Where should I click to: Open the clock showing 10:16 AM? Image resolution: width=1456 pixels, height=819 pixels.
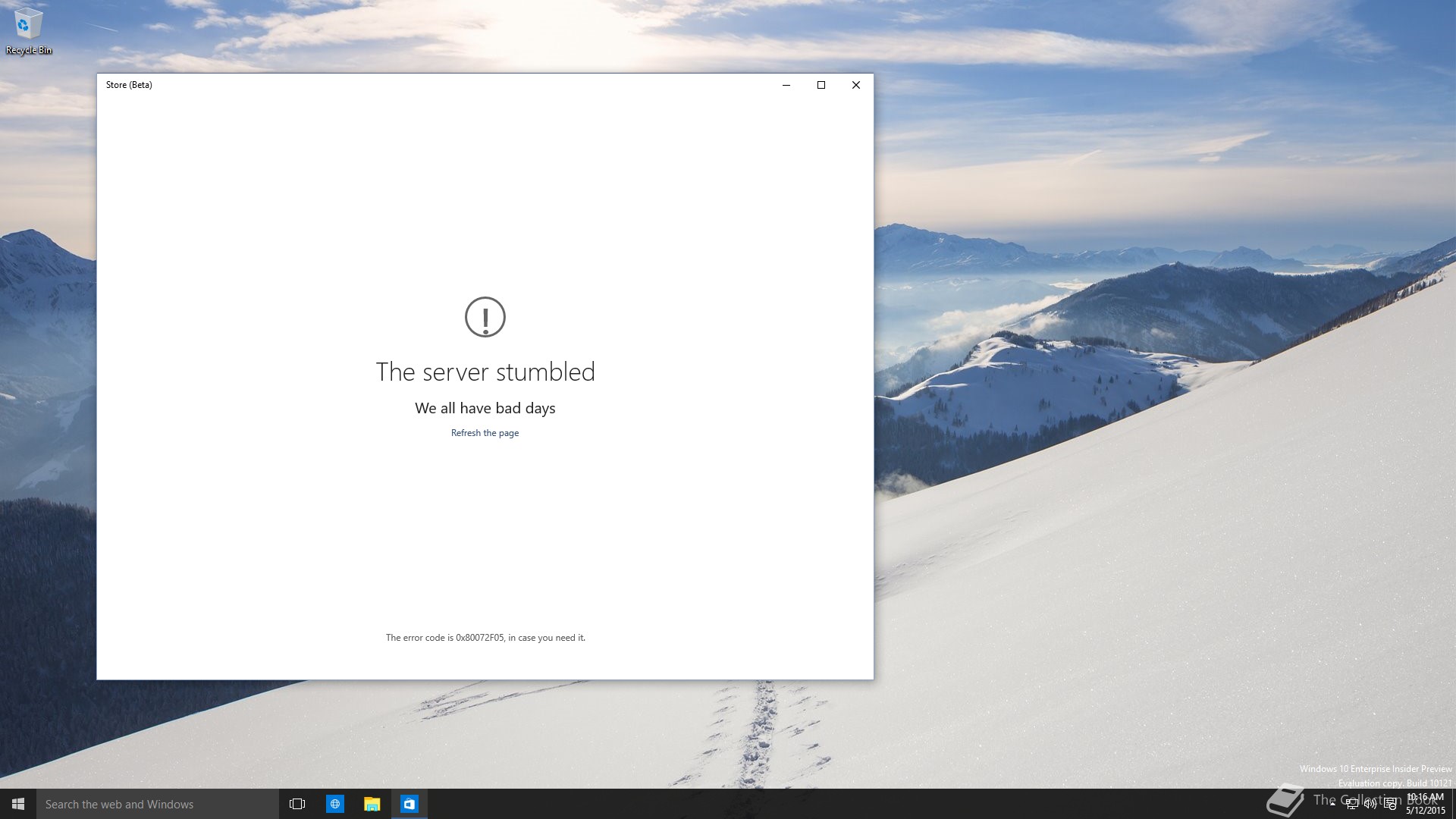click(x=1426, y=804)
